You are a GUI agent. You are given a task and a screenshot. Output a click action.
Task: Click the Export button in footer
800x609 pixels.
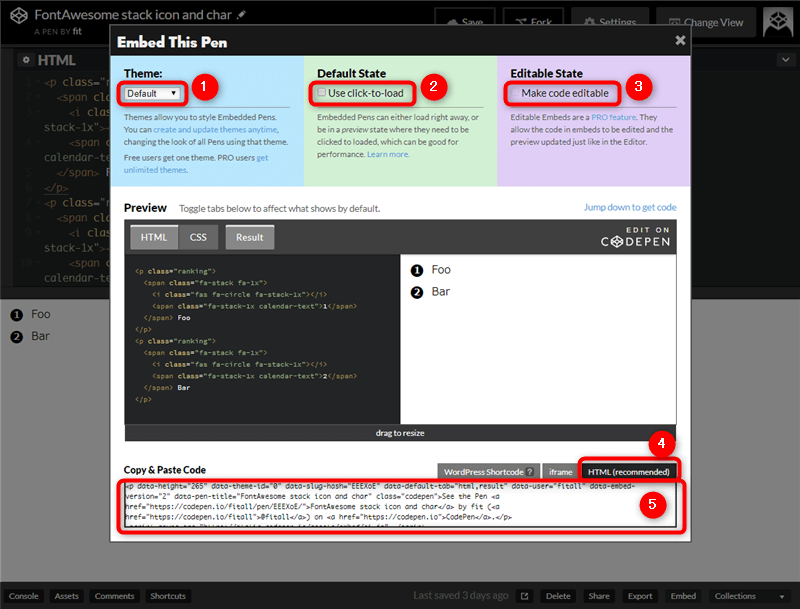point(639,596)
